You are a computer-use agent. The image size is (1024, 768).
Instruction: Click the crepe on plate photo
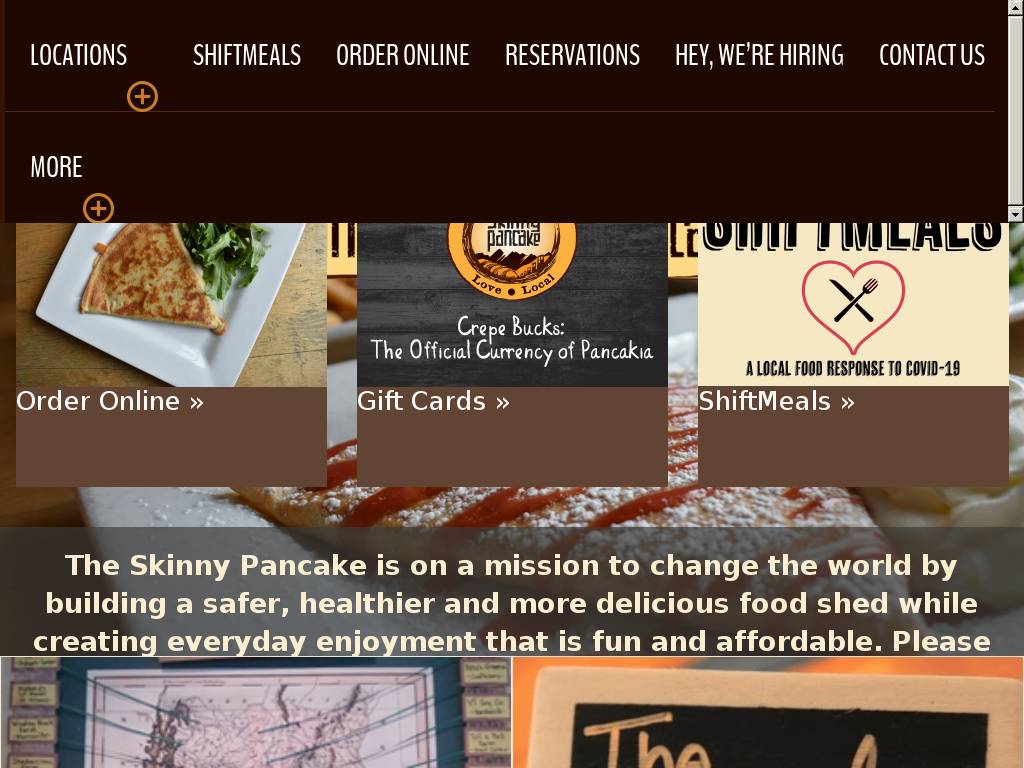pos(171,305)
